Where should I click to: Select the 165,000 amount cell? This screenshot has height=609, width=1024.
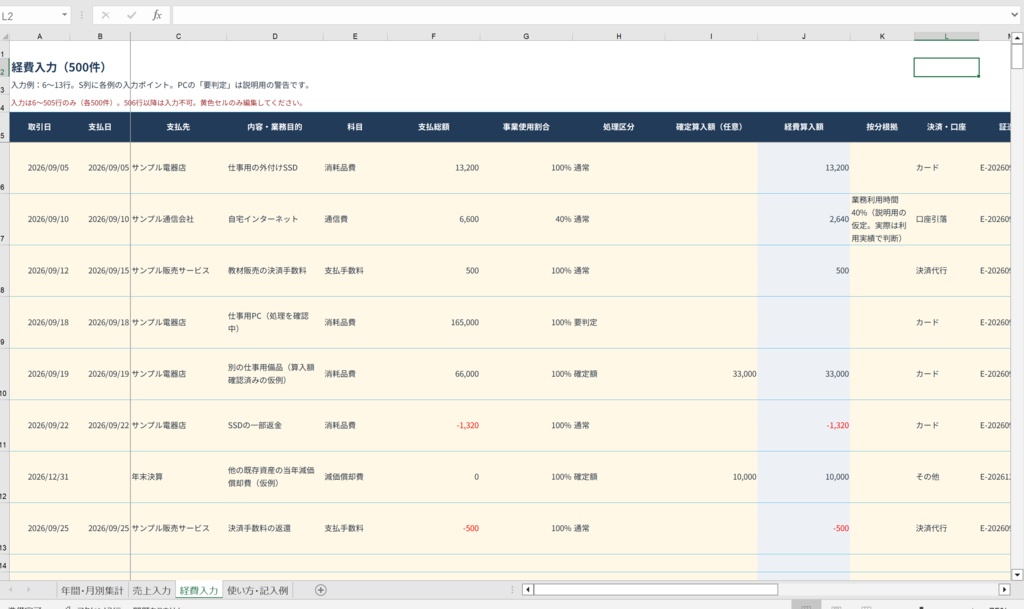point(434,322)
